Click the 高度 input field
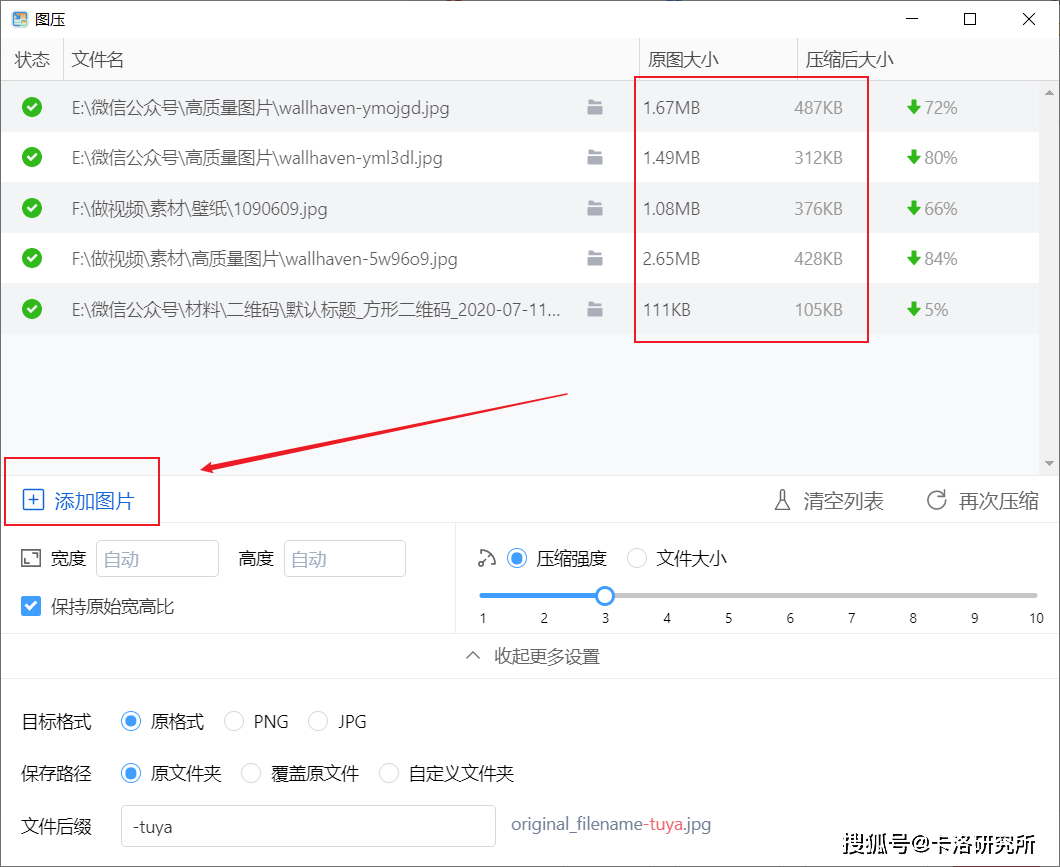Viewport: 1060px width, 867px height. 345,558
